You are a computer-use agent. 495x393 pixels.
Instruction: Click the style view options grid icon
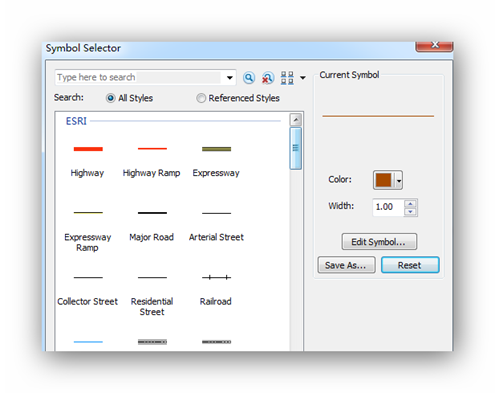(287, 78)
